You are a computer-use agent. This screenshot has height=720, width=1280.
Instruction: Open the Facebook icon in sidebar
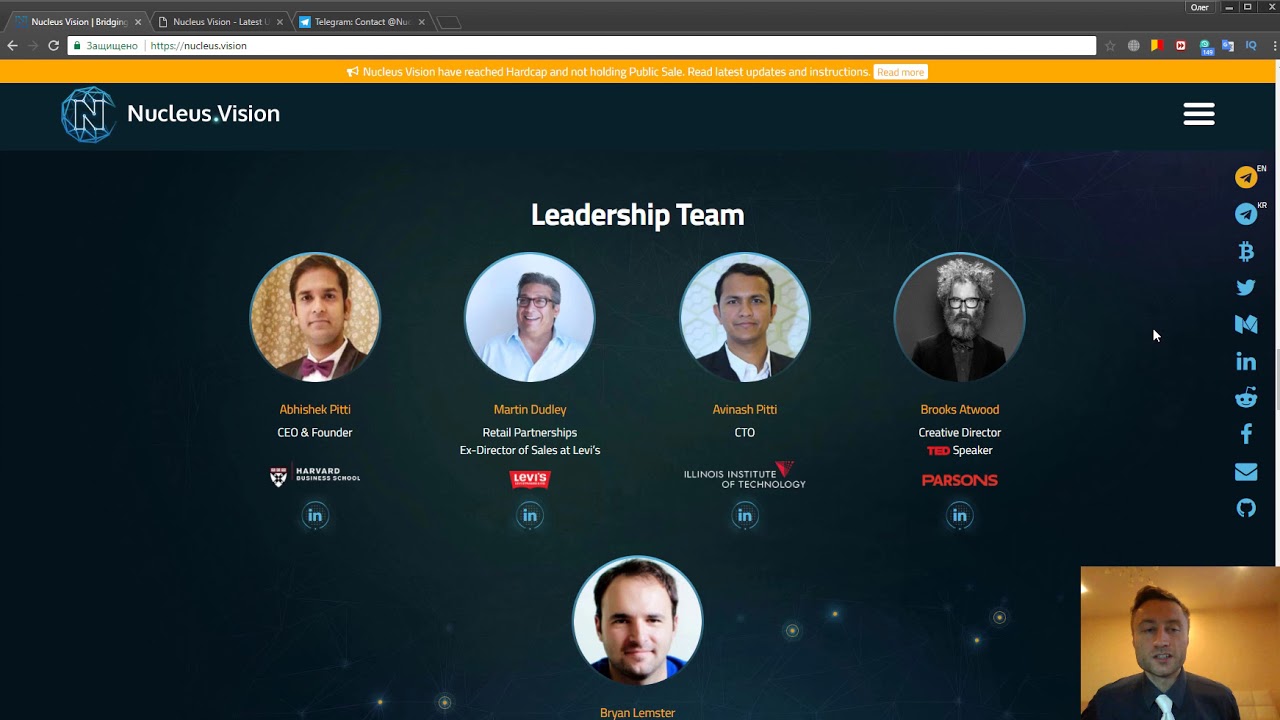[1246, 434]
